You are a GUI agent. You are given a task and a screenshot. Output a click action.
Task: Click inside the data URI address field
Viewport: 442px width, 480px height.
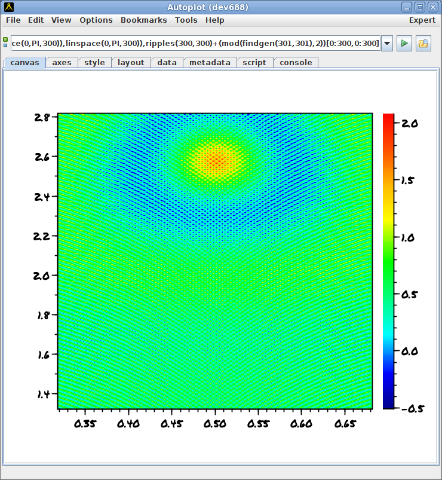[x=196, y=43]
